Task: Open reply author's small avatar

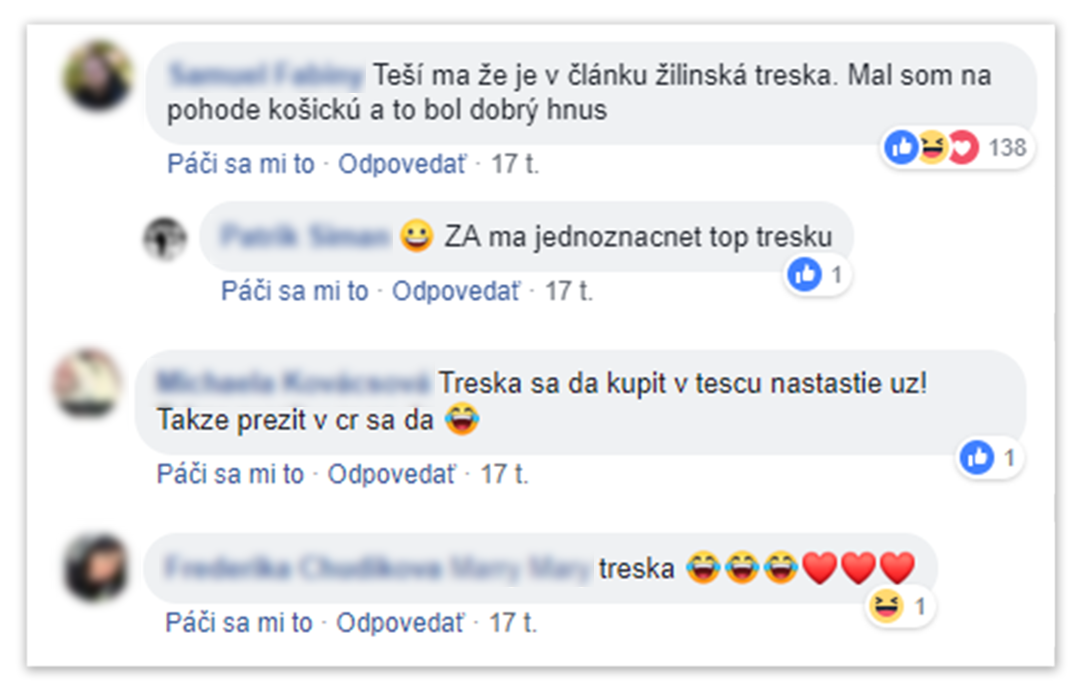Action: (x=165, y=238)
